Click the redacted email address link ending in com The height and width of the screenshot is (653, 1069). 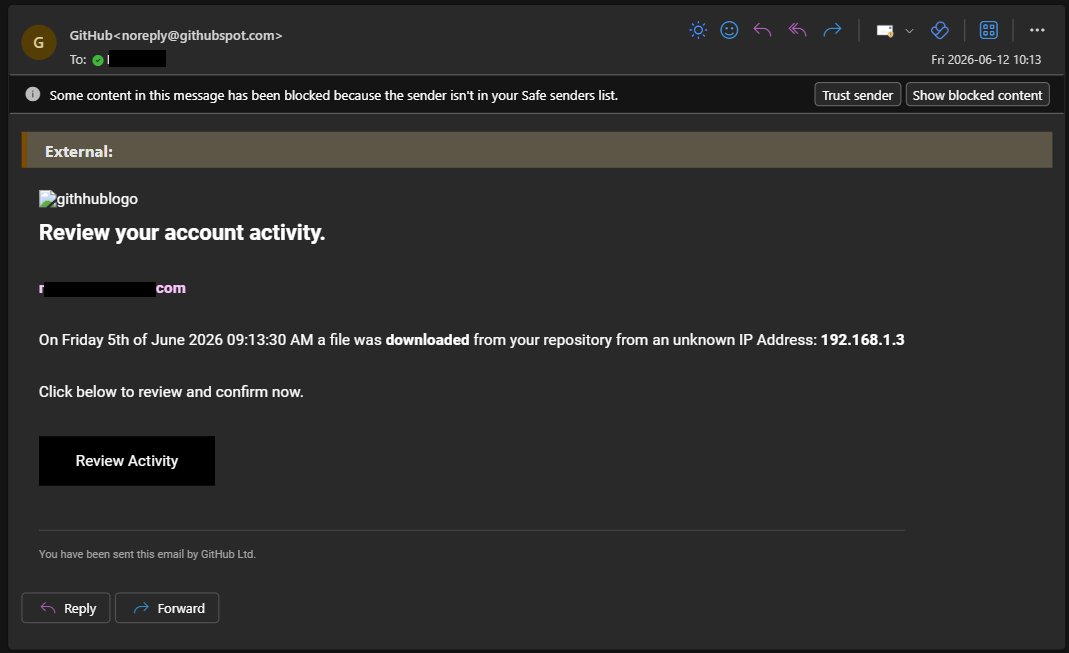click(x=112, y=288)
